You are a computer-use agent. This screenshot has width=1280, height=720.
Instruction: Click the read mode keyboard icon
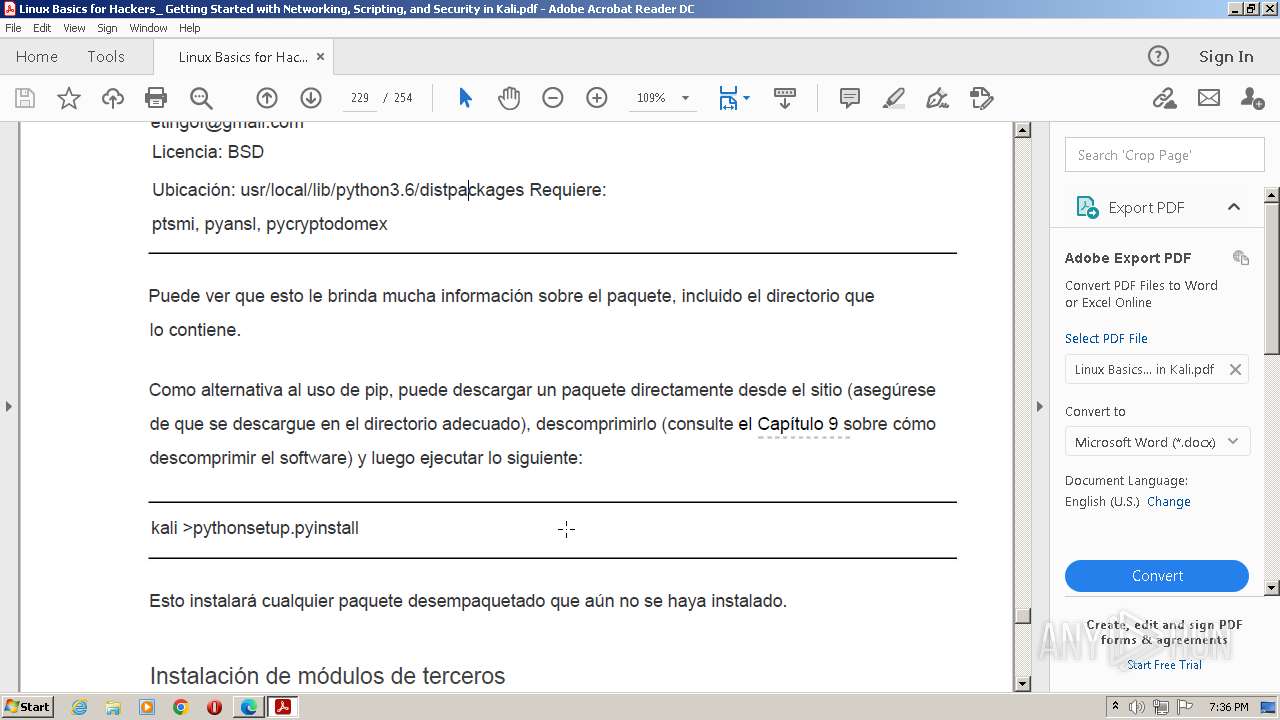[x=785, y=98]
